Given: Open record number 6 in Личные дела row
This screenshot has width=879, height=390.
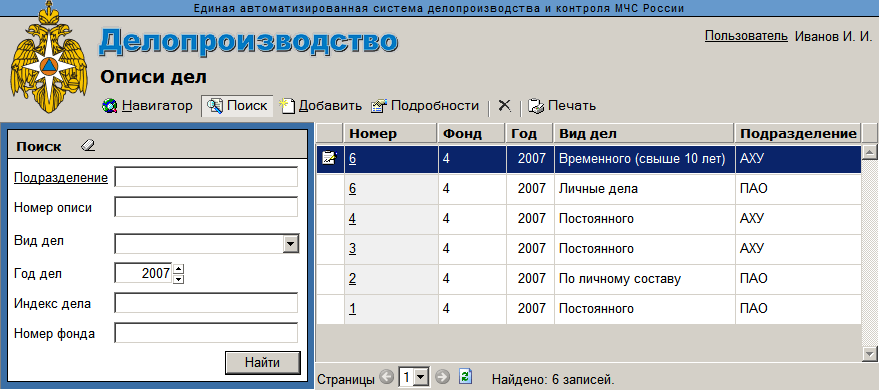Looking at the screenshot, I should (x=353, y=189).
